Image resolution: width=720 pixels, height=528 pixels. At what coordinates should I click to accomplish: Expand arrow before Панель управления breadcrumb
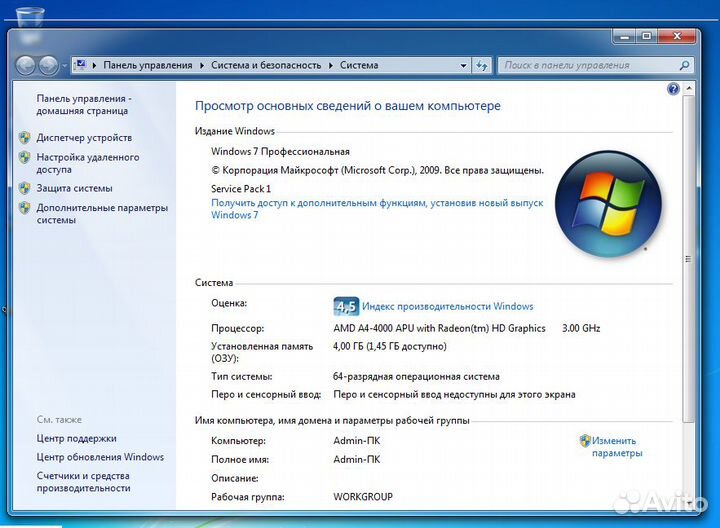94,66
